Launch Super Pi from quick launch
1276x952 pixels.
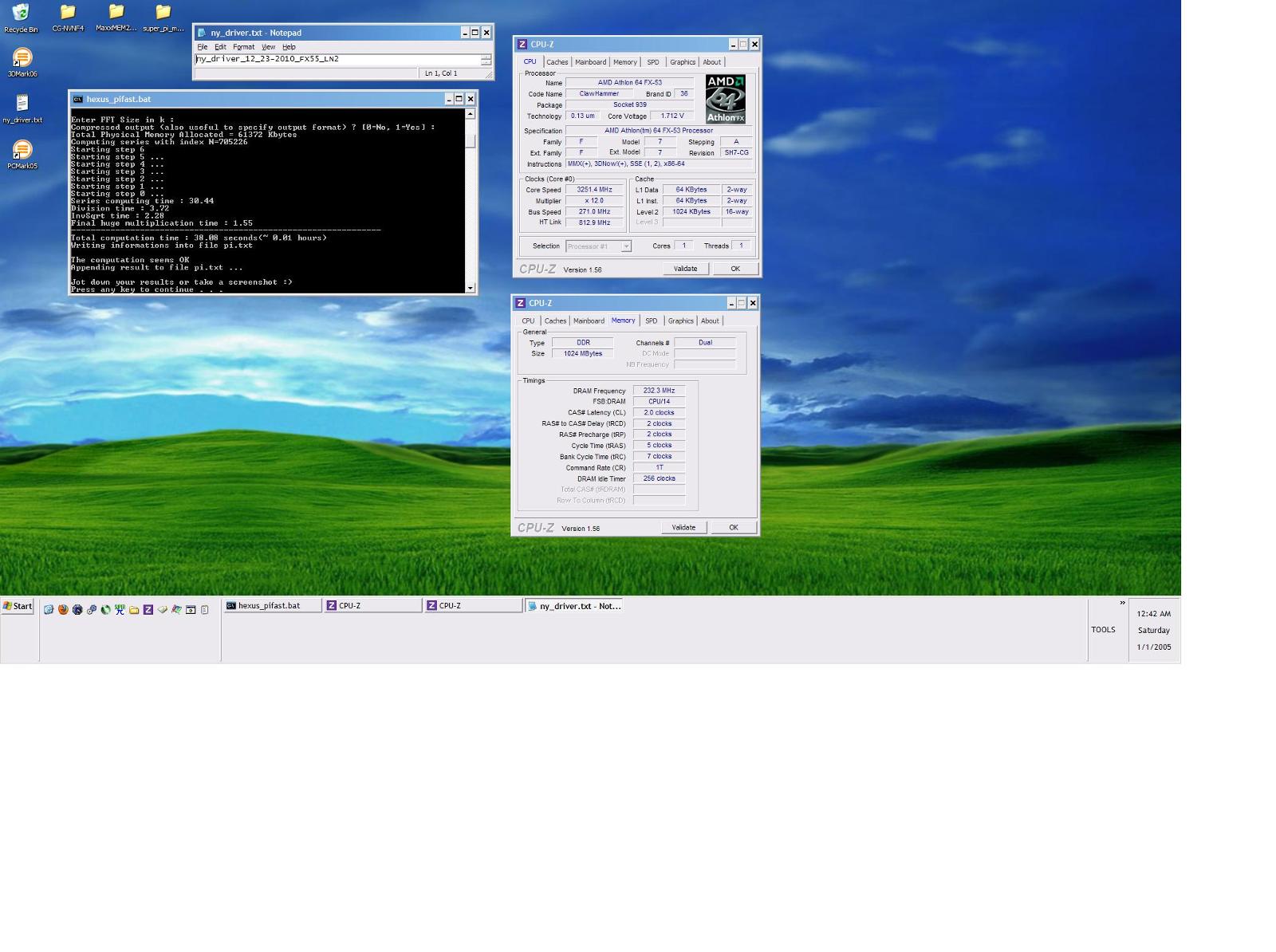point(120,609)
